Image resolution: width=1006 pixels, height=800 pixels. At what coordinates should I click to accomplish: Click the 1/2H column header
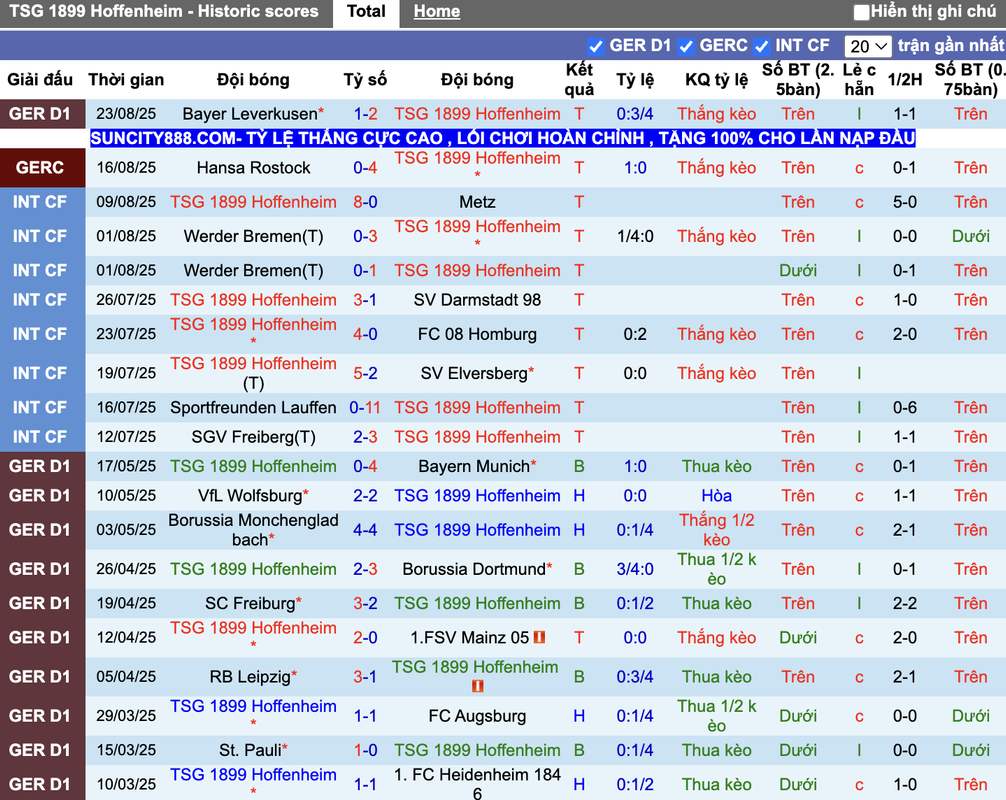point(905,80)
